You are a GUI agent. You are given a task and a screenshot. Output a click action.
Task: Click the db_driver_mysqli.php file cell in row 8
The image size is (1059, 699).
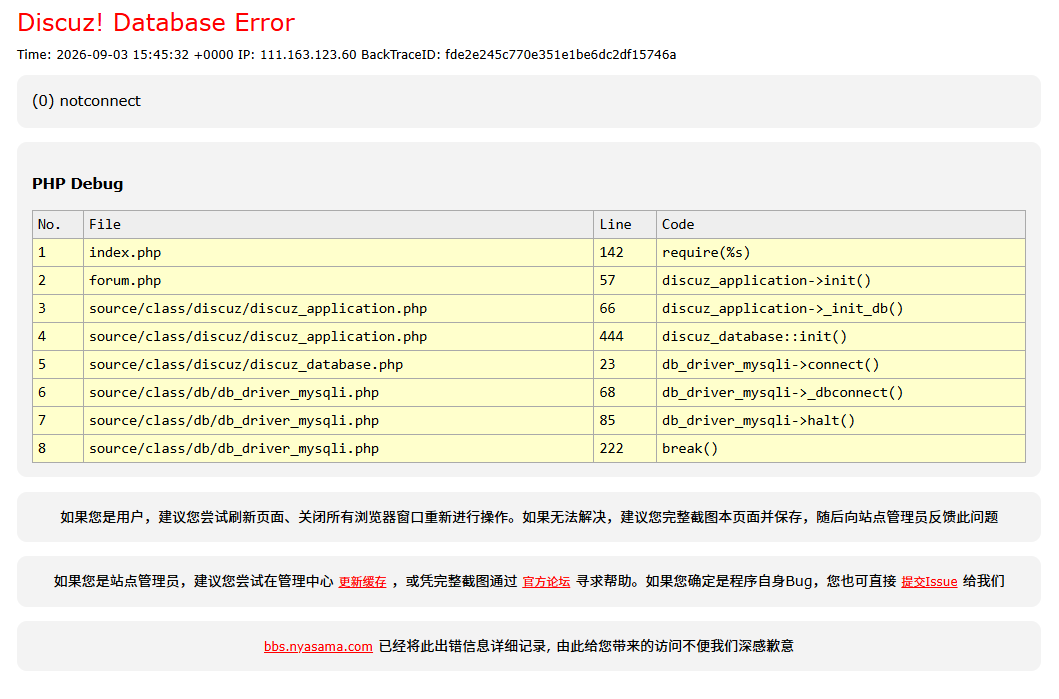click(338, 448)
